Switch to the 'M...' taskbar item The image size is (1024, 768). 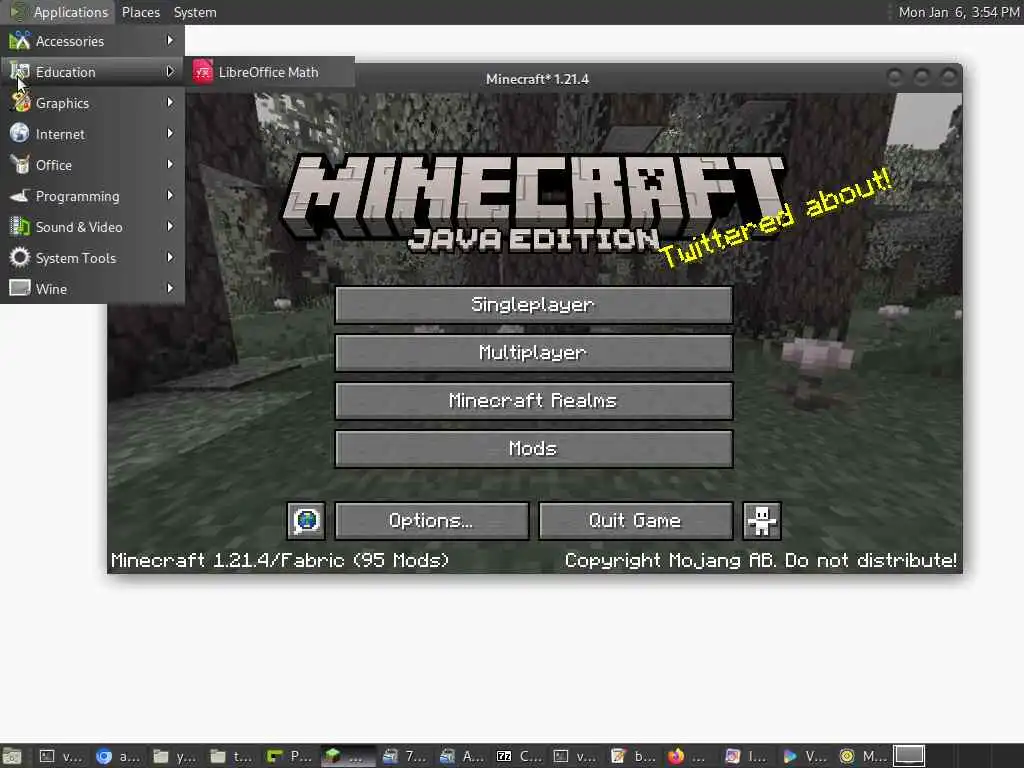pyautogui.click(x=862, y=756)
